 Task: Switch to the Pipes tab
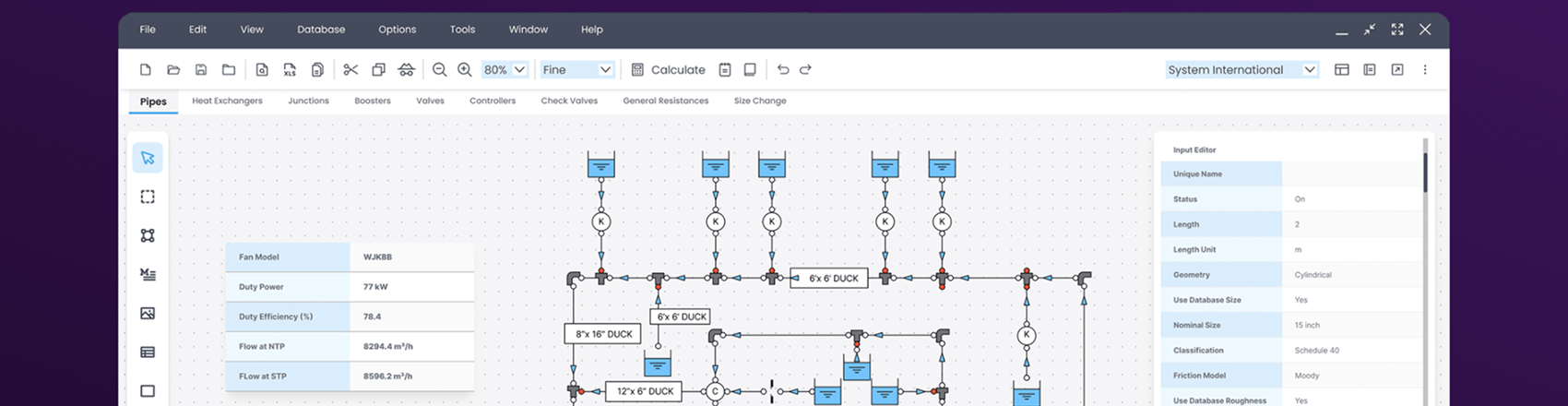click(x=153, y=101)
